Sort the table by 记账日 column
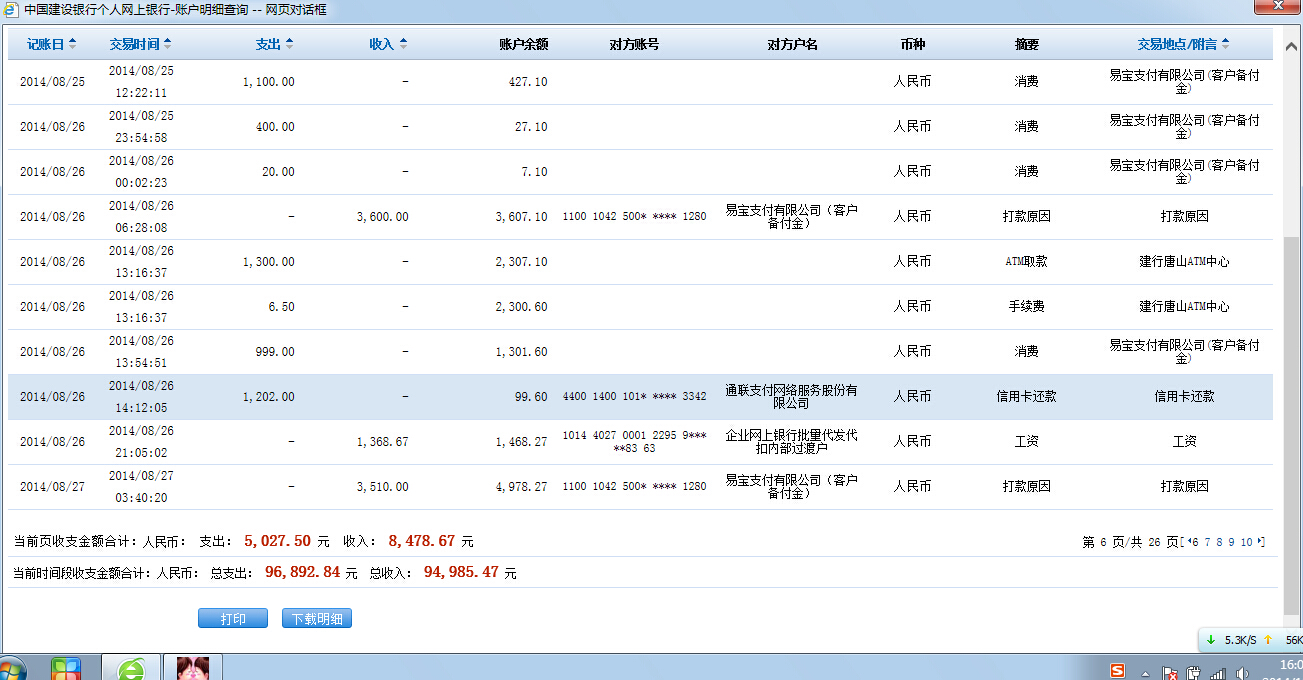Image resolution: width=1303 pixels, height=680 pixels. click(x=51, y=44)
